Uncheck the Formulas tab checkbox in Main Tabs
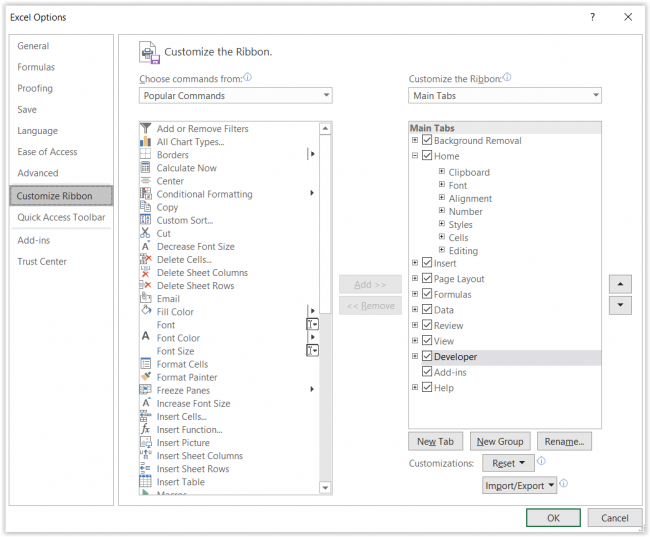 pos(427,294)
